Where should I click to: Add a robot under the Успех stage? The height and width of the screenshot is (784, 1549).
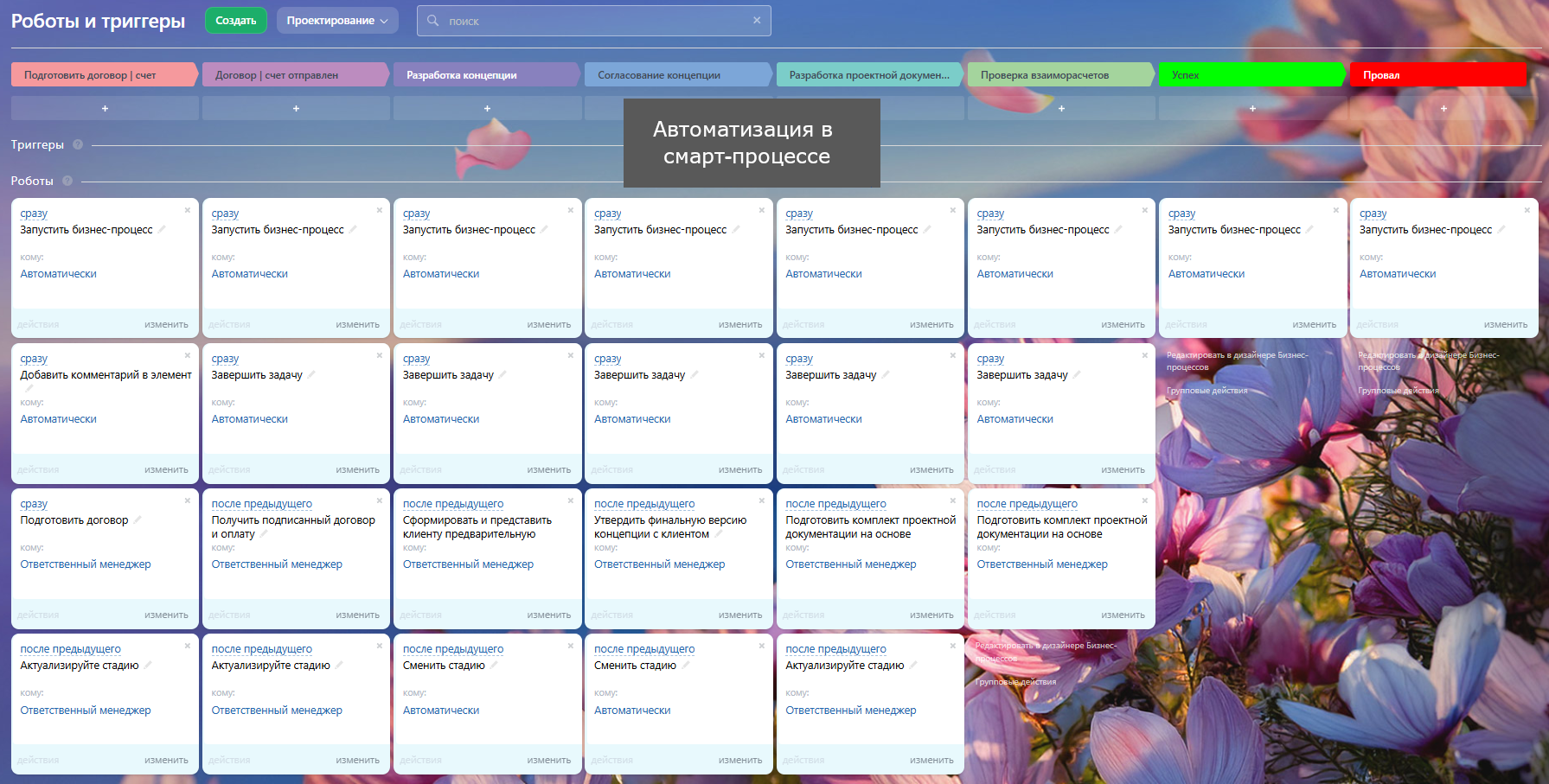click(x=1252, y=108)
